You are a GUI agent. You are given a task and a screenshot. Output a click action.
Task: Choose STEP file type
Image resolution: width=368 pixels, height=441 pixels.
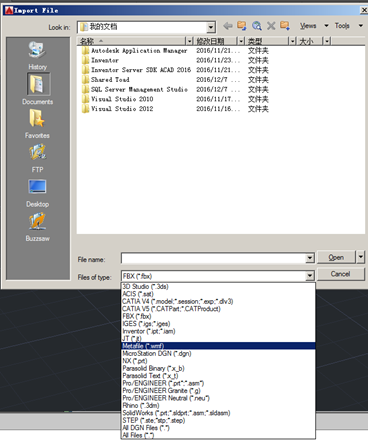[218, 420]
